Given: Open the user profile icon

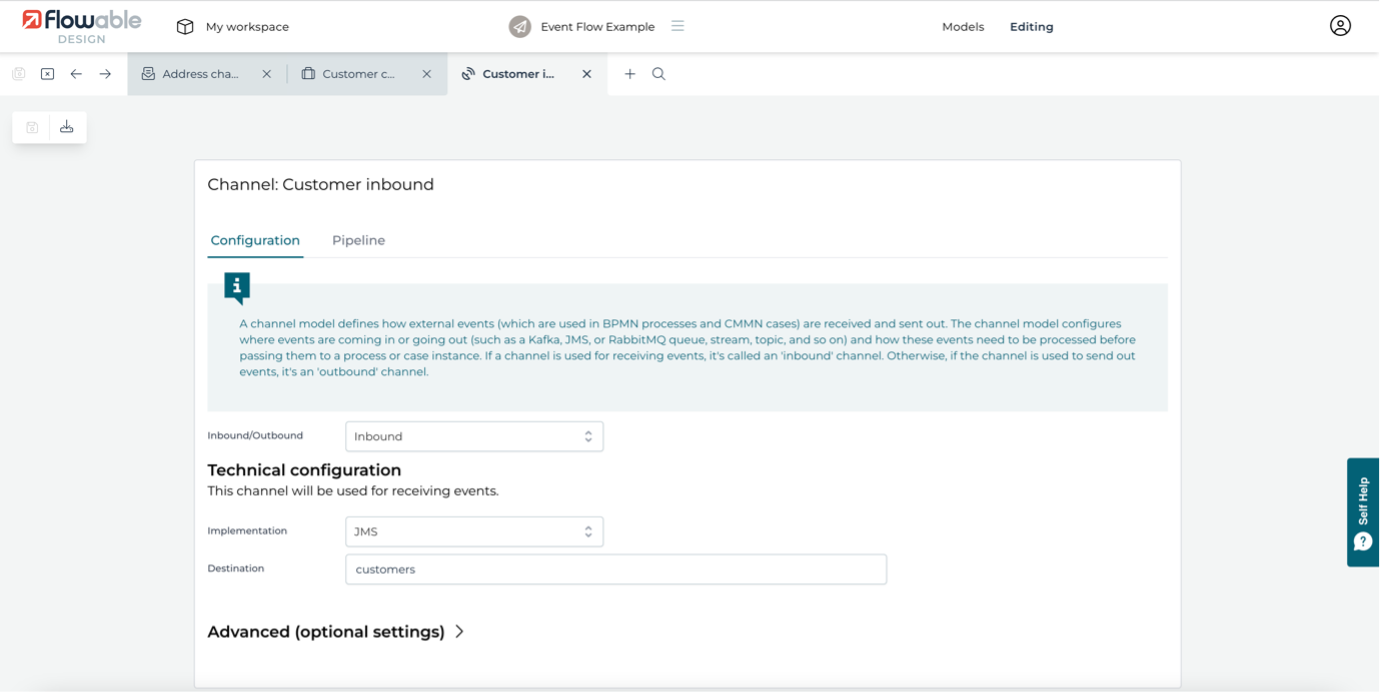Looking at the screenshot, I should 1340,26.
